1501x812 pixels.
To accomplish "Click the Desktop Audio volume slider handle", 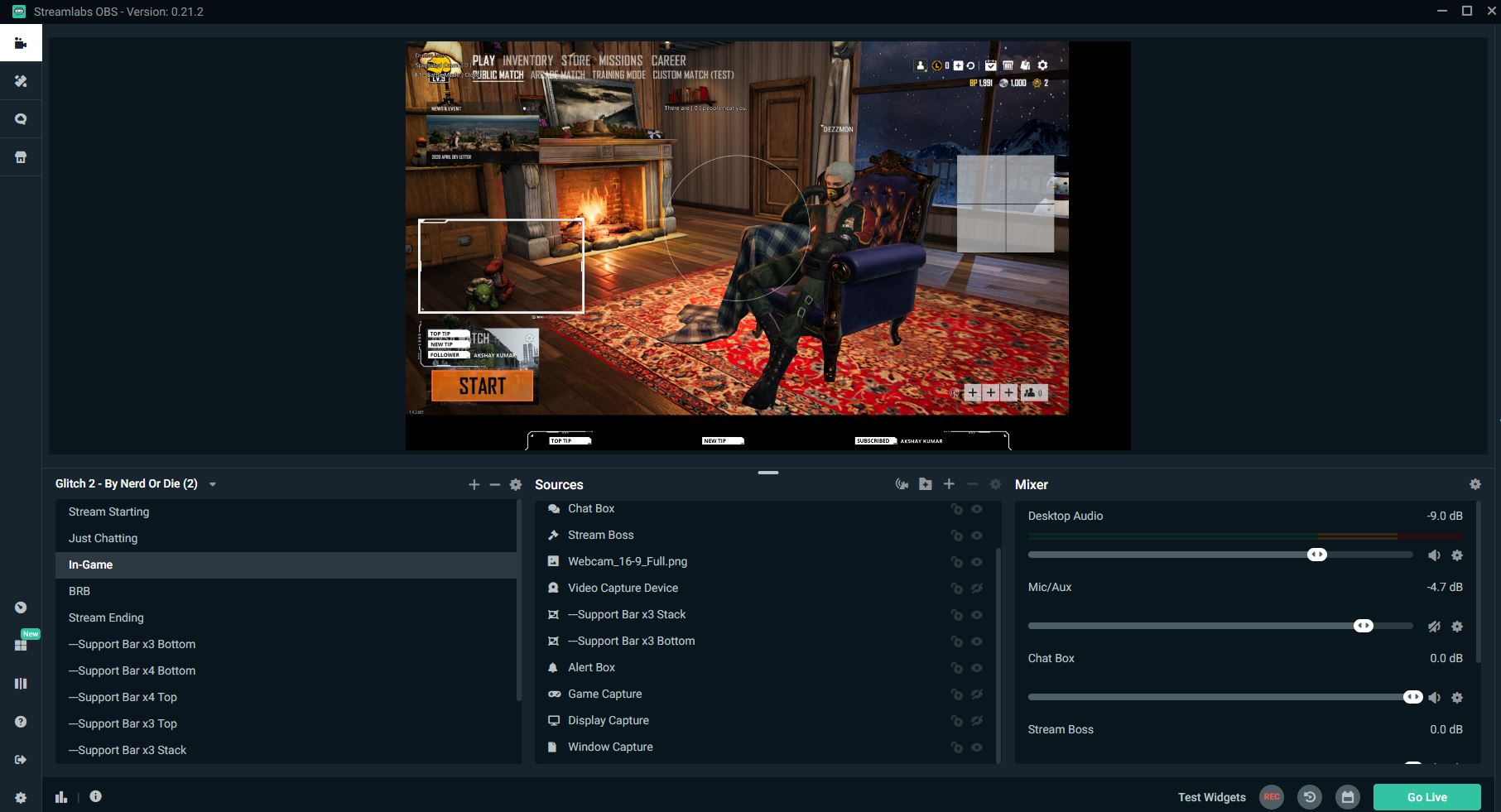I will point(1316,555).
